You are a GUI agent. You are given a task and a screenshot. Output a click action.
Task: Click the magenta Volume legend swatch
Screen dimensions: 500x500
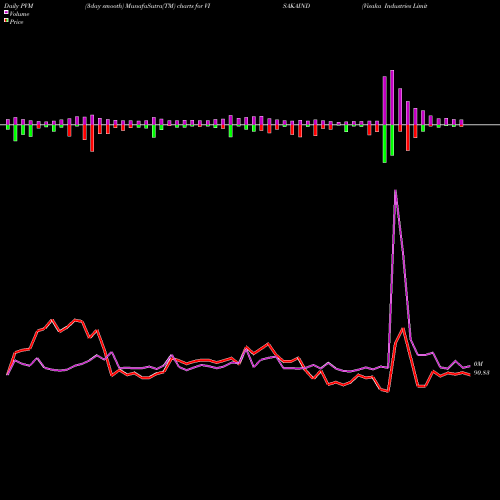[6, 13]
